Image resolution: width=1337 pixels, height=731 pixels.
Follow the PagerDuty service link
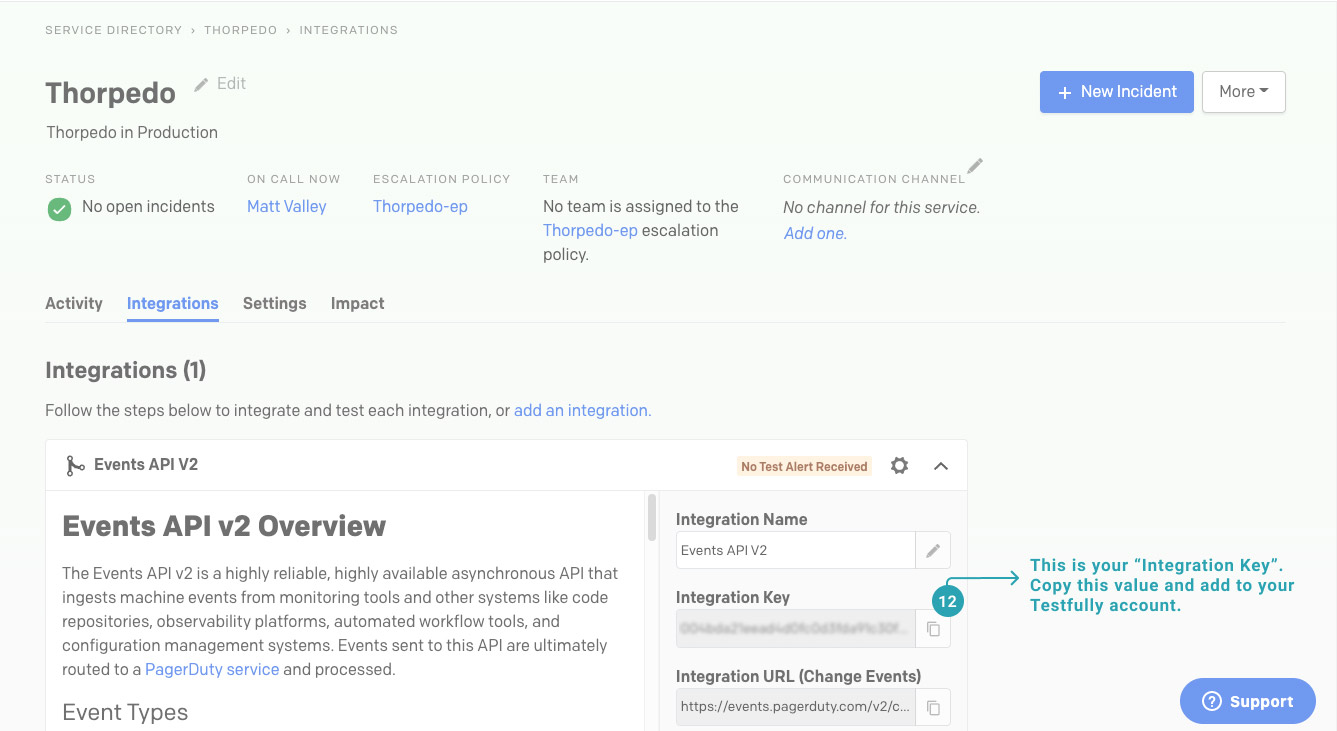[212, 669]
